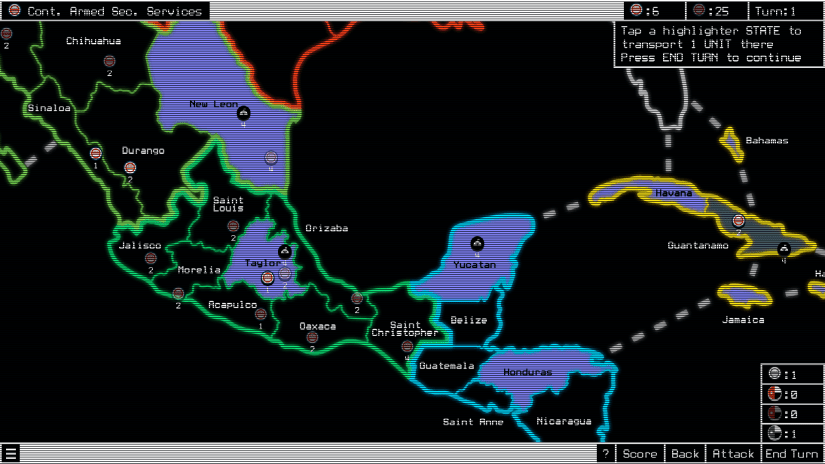Click the faction emblem beside Cont. Armed Sec. Services

pos(14,10)
